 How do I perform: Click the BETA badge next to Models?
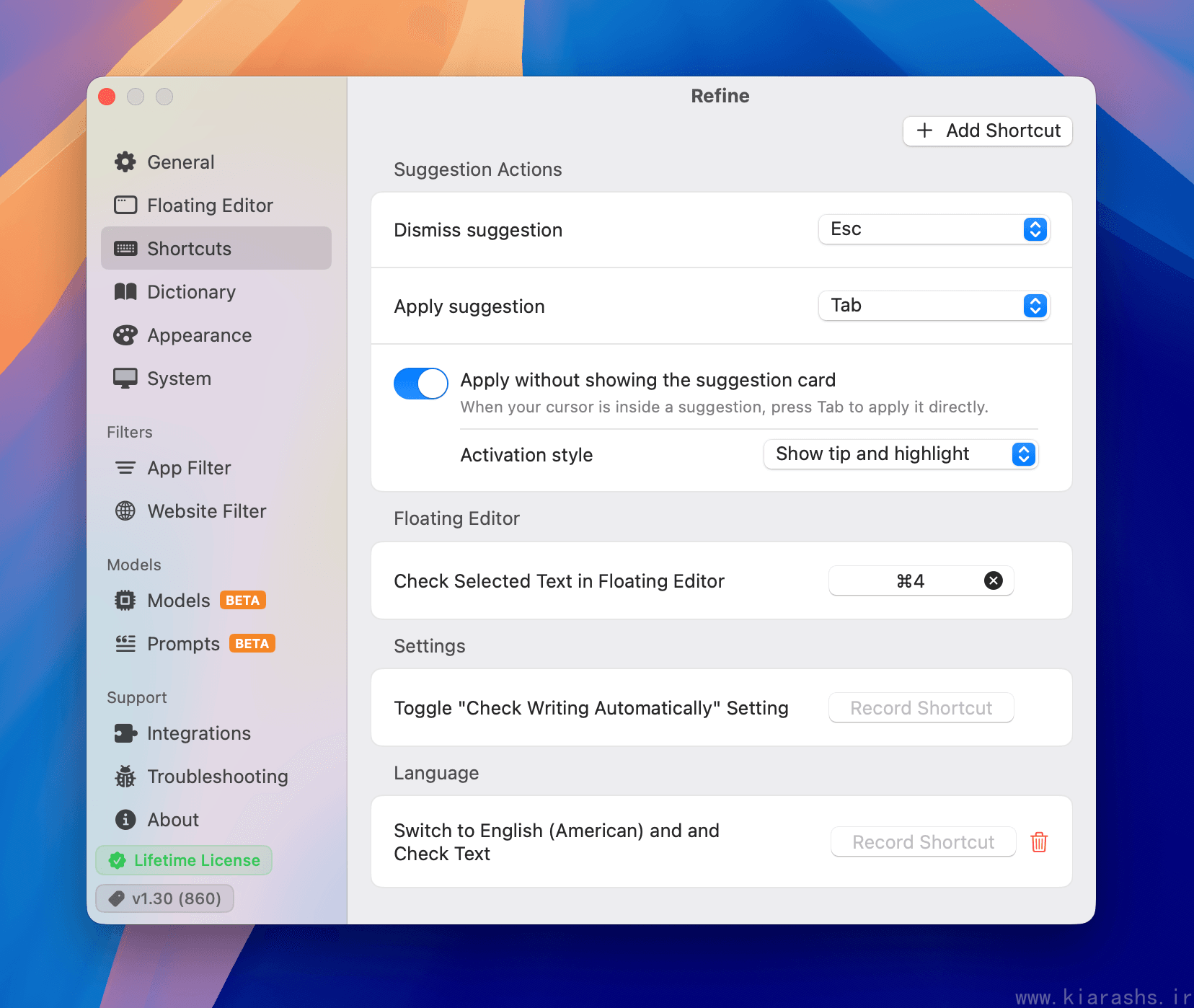243,601
